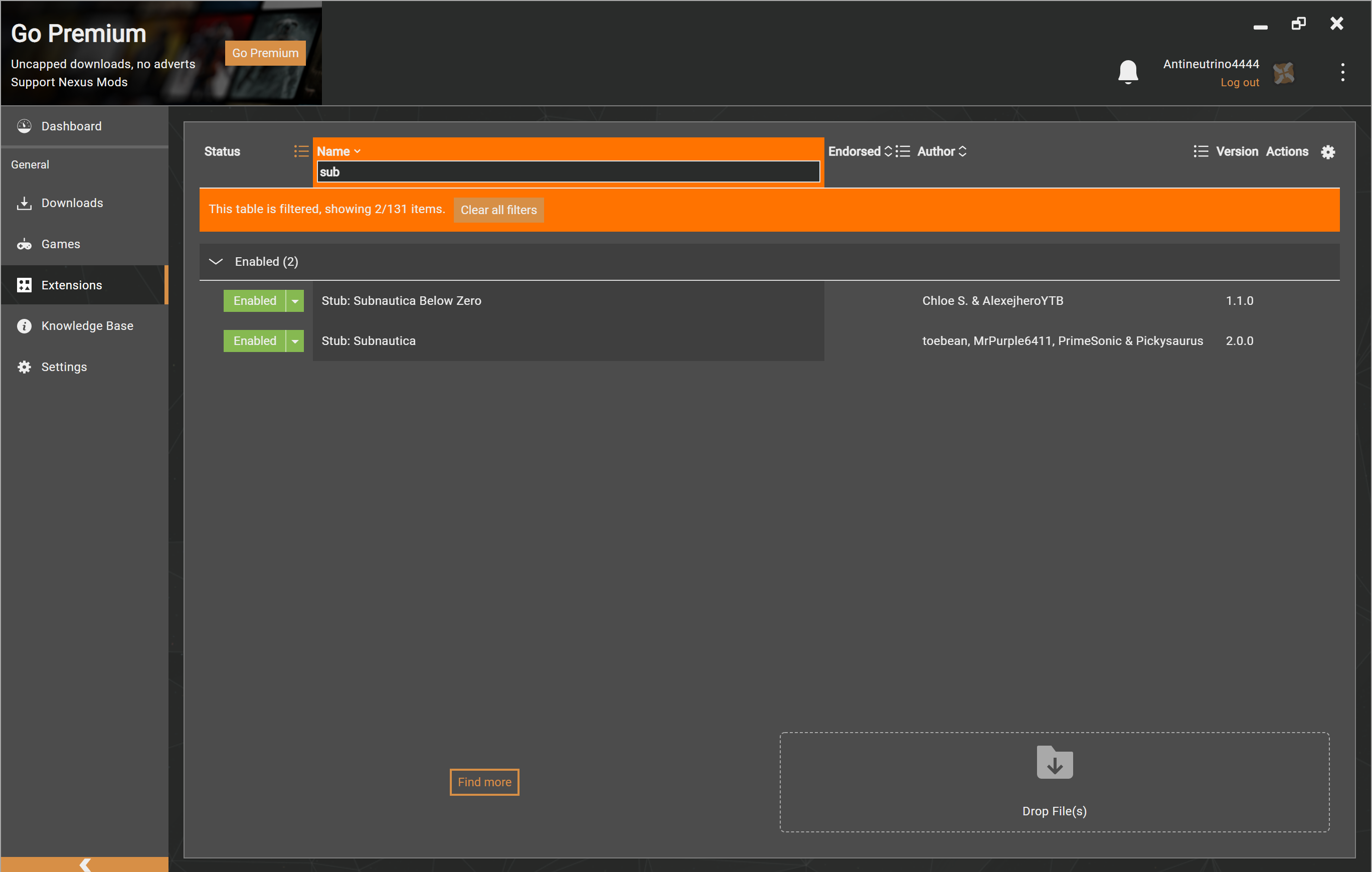Click the Status column filter list icon
The image size is (1372, 872).
click(x=301, y=151)
